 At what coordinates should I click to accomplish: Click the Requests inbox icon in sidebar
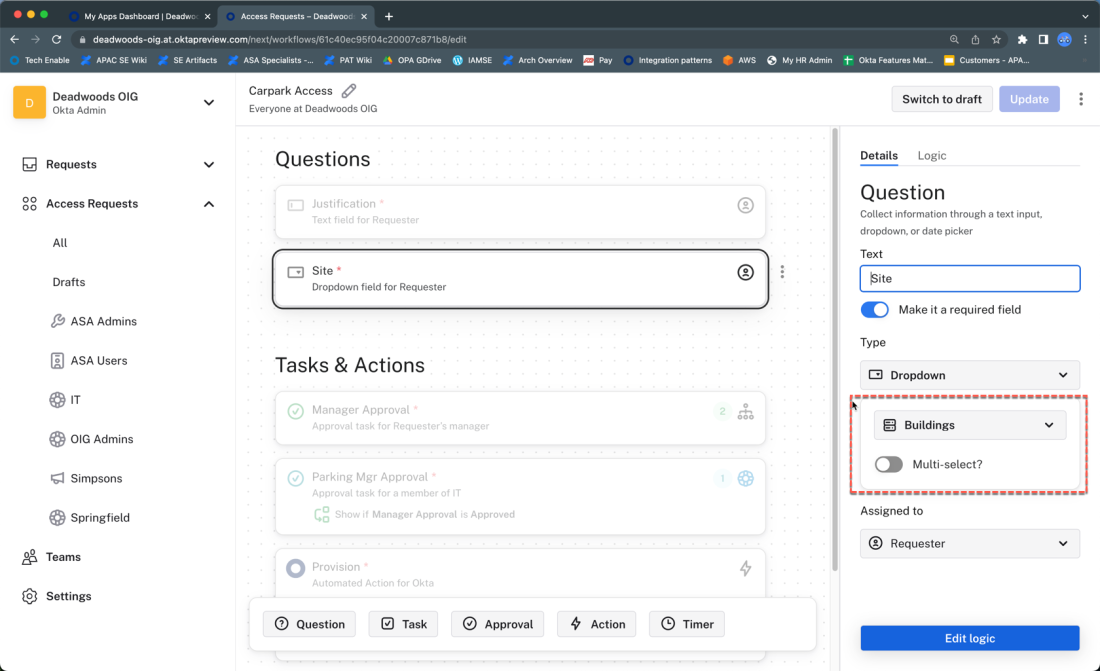pos(29,164)
